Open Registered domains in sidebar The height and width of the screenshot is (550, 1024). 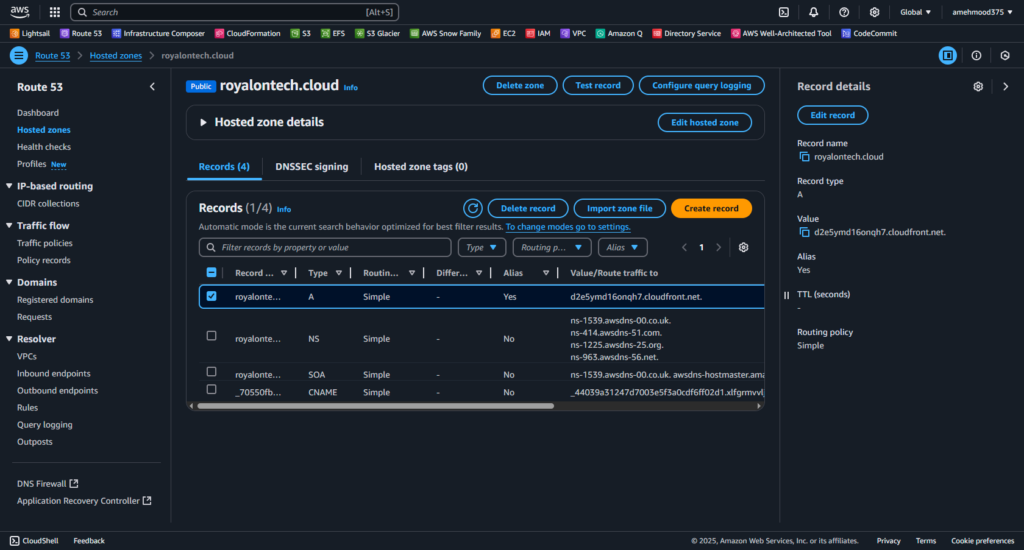(x=55, y=300)
